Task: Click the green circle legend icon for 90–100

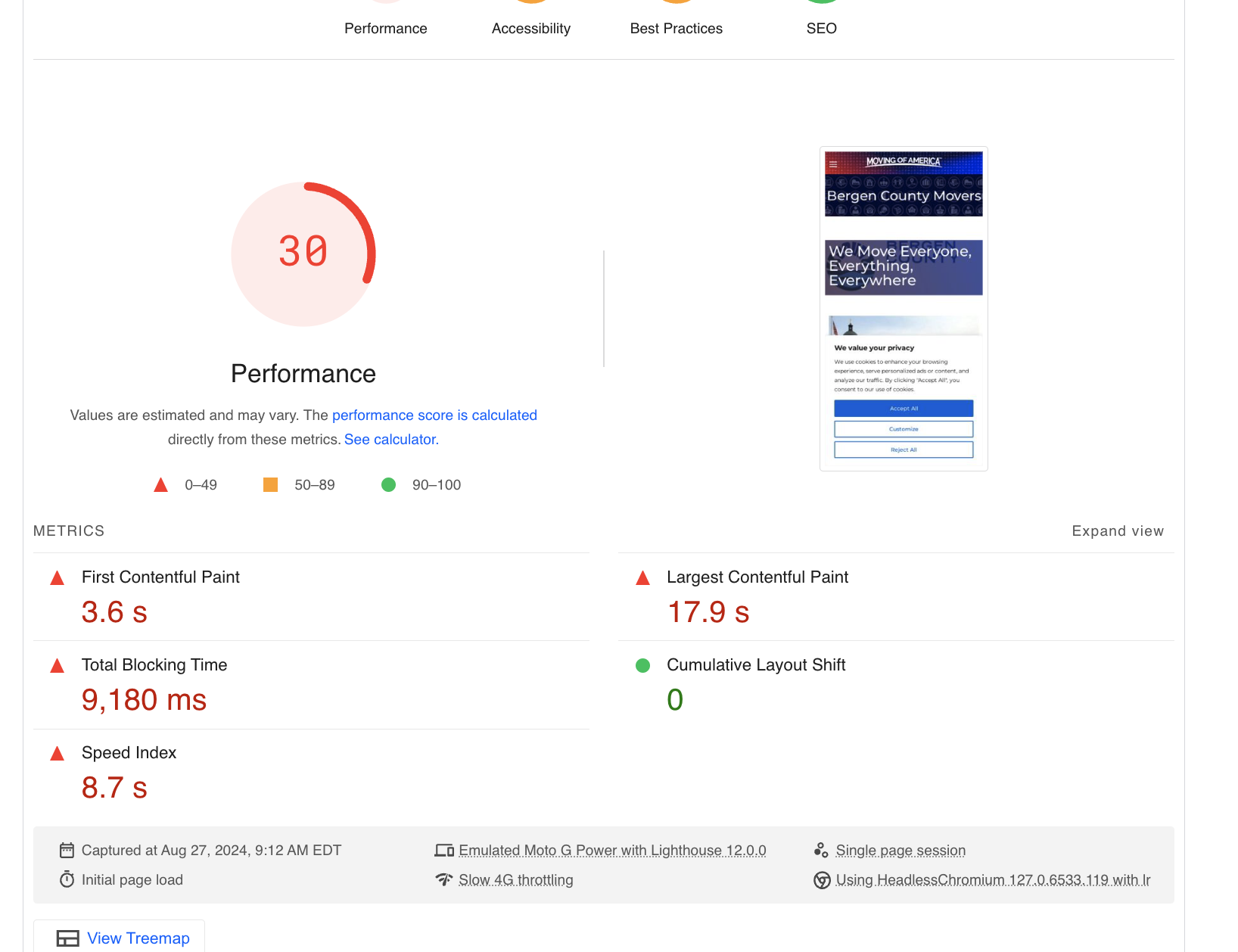Action: [388, 484]
